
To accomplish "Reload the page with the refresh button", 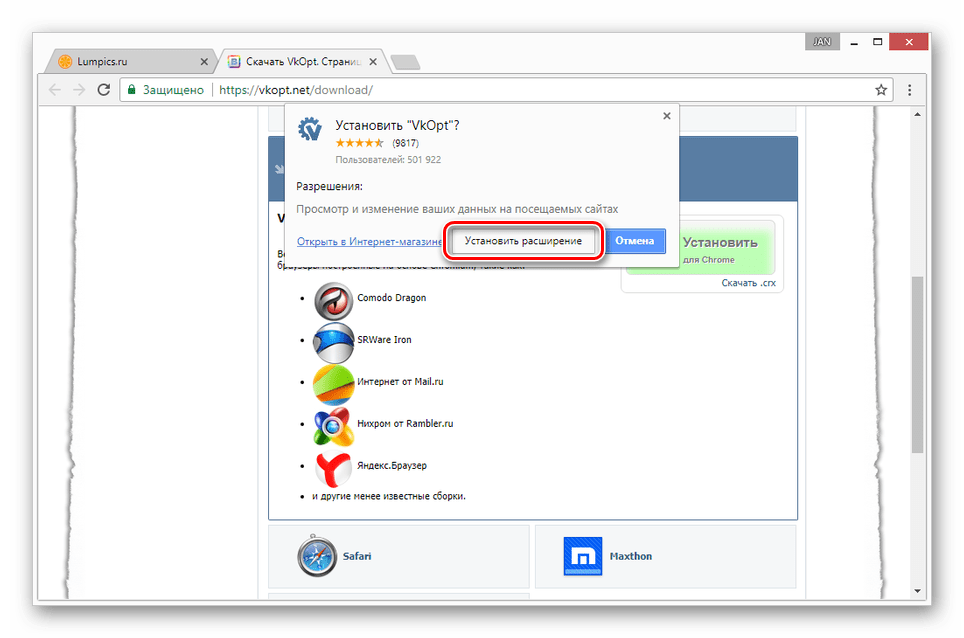I will [x=103, y=90].
